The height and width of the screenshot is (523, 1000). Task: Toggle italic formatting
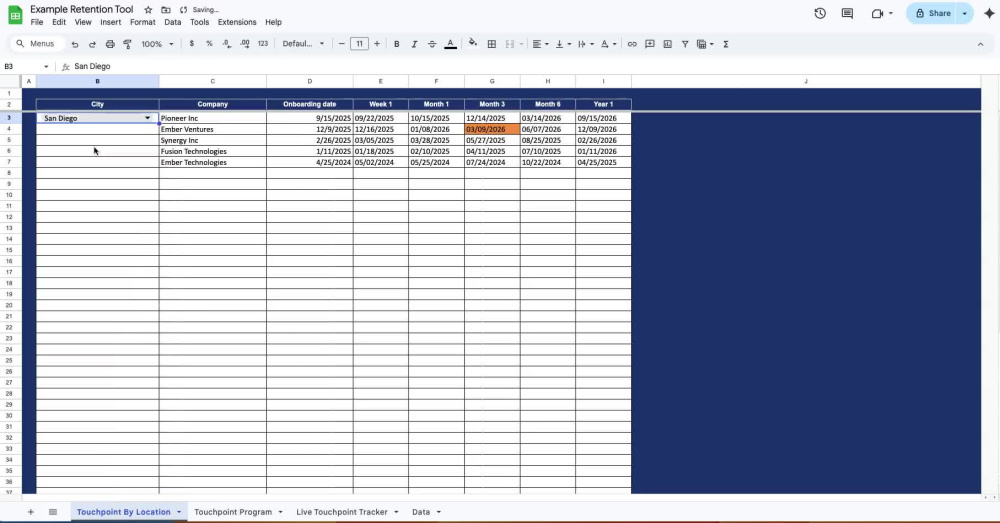(414, 44)
